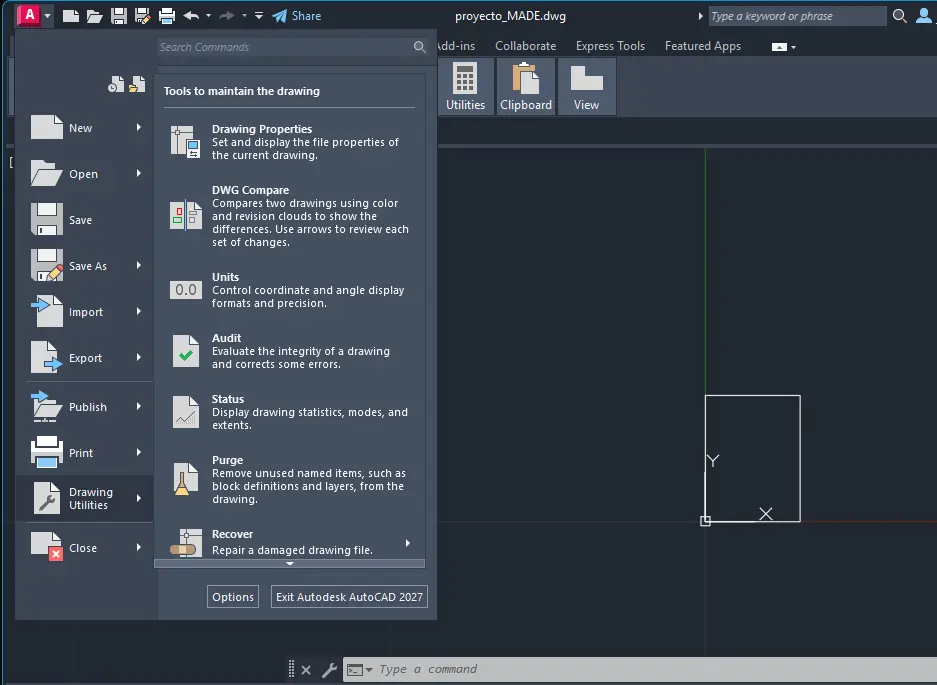The image size is (937, 685).
Task: Expand the Export submenu arrow
Action: pos(139,357)
